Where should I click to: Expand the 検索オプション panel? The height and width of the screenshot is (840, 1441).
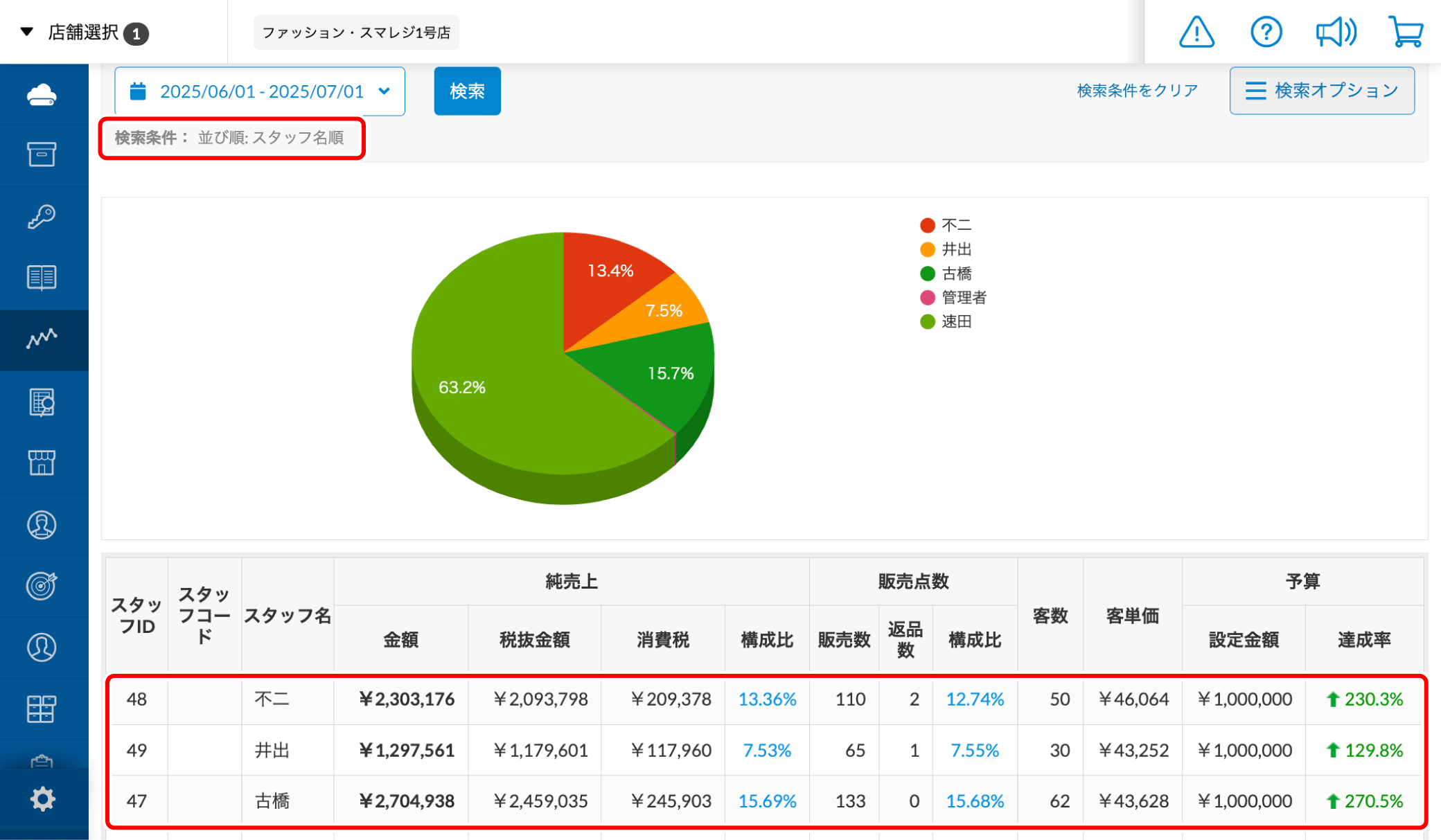[x=1321, y=91]
